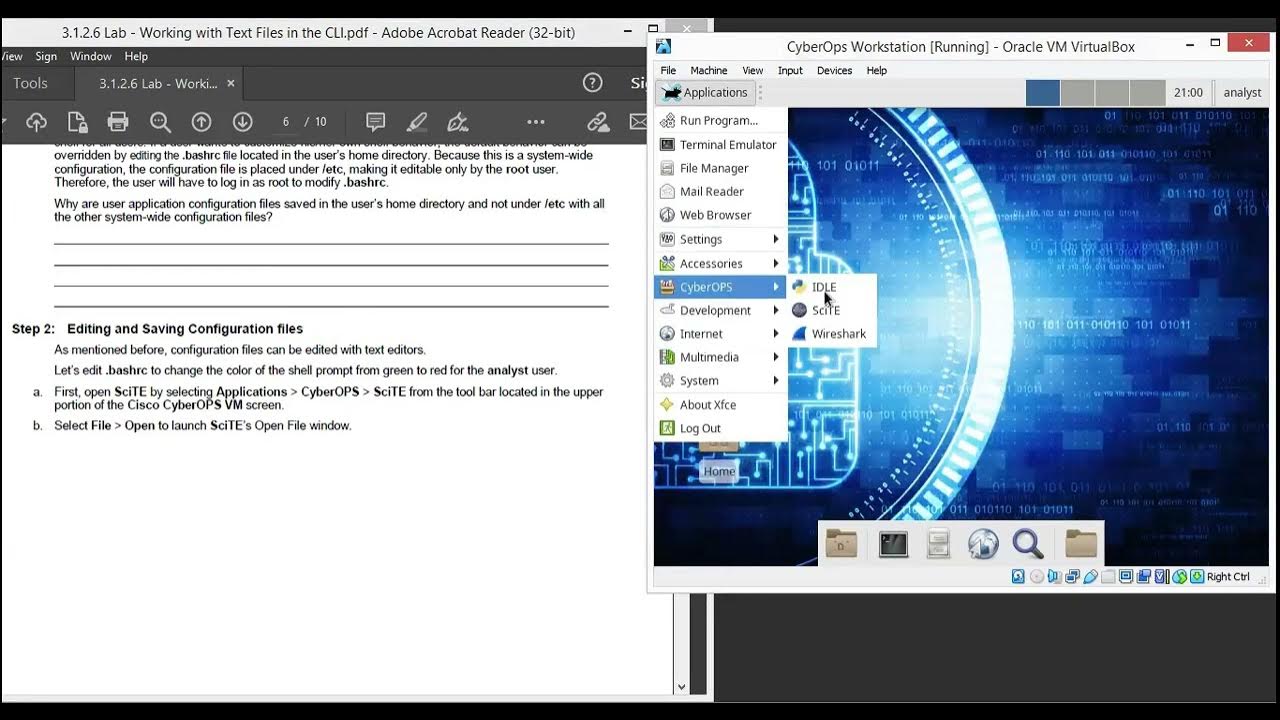Launch IDLE from CyberOPS submenu
1280x720 pixels.
(x=832, y=287)
